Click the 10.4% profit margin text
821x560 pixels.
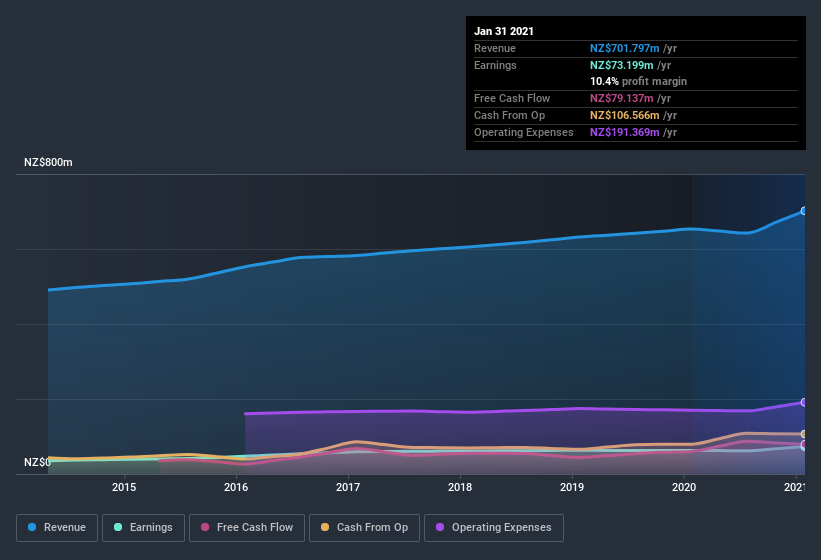pos(638,81)
